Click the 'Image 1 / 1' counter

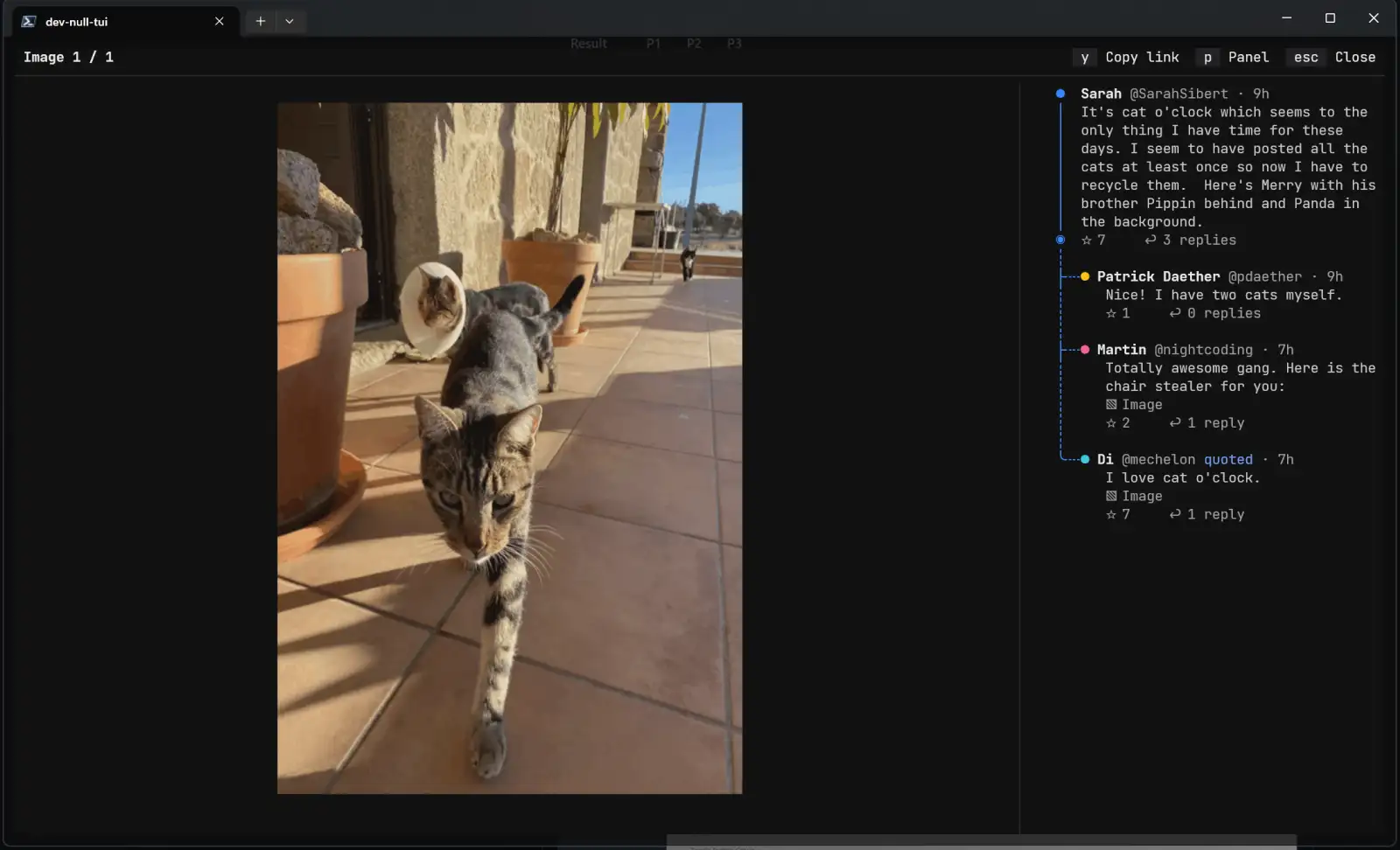[x=68, y=57]
